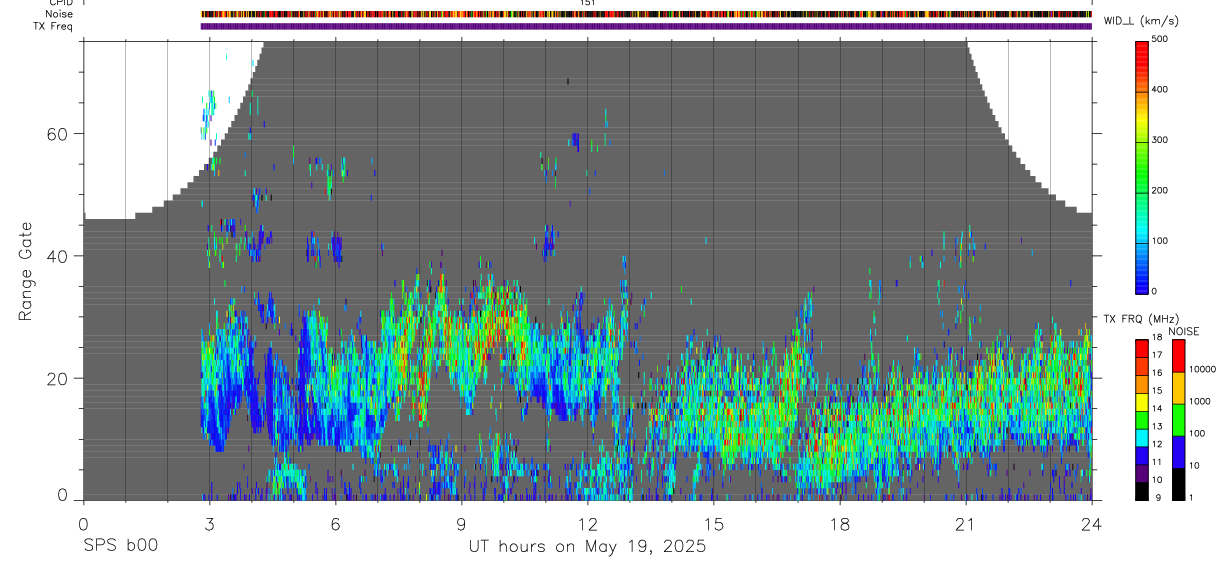
Task: Click the spectral width color bar
Action: click(x=1143, y=166)
